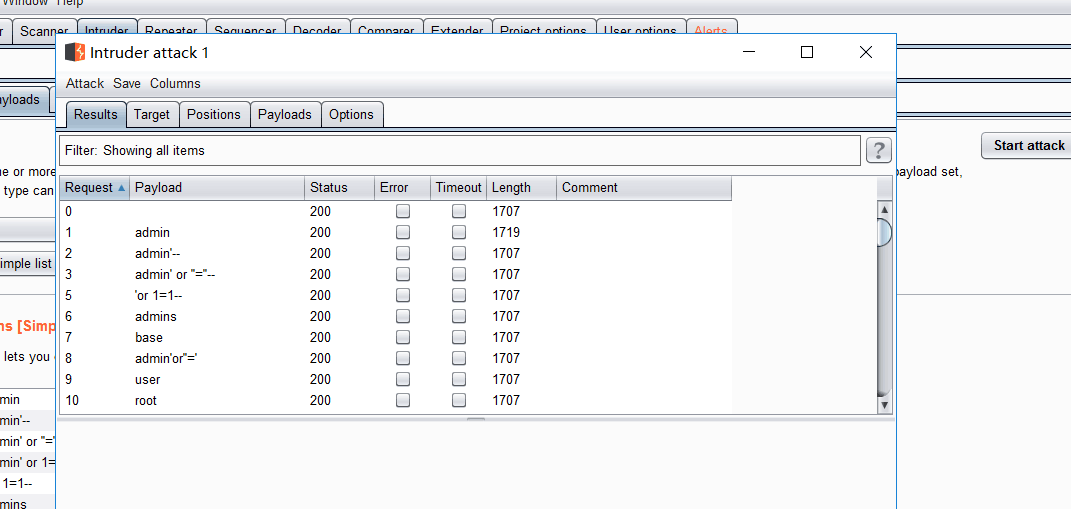Toggle Timeout checkbox for payload admin'--

(x=459, y=253)
